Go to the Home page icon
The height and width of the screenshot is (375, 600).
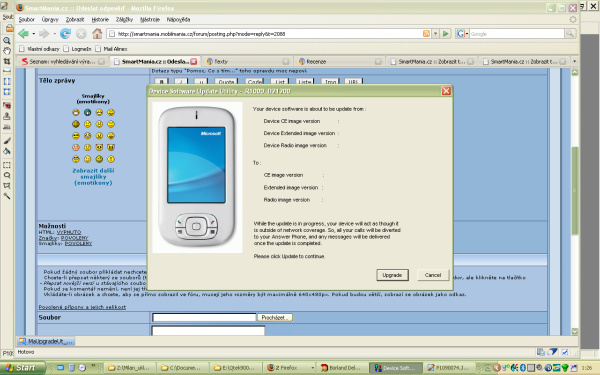(x=97, y=33)
